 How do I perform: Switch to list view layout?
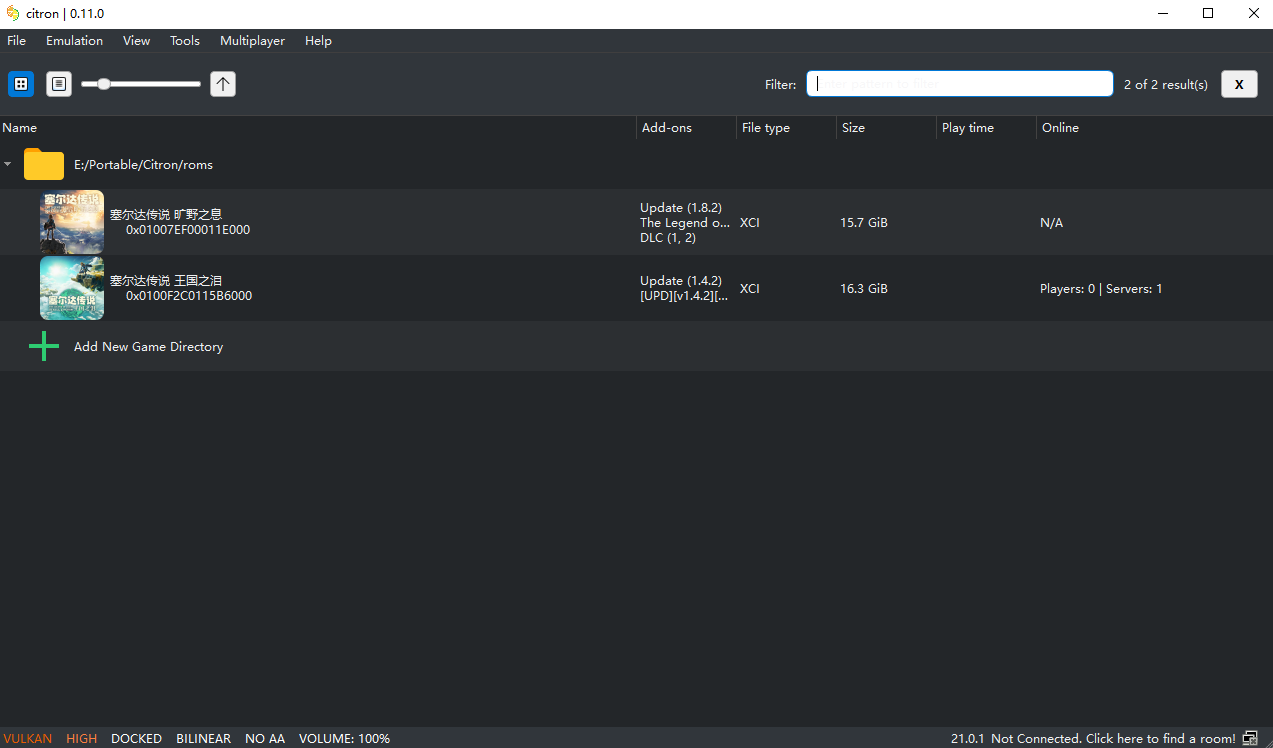pyautogui.click(x=59, y=84)
